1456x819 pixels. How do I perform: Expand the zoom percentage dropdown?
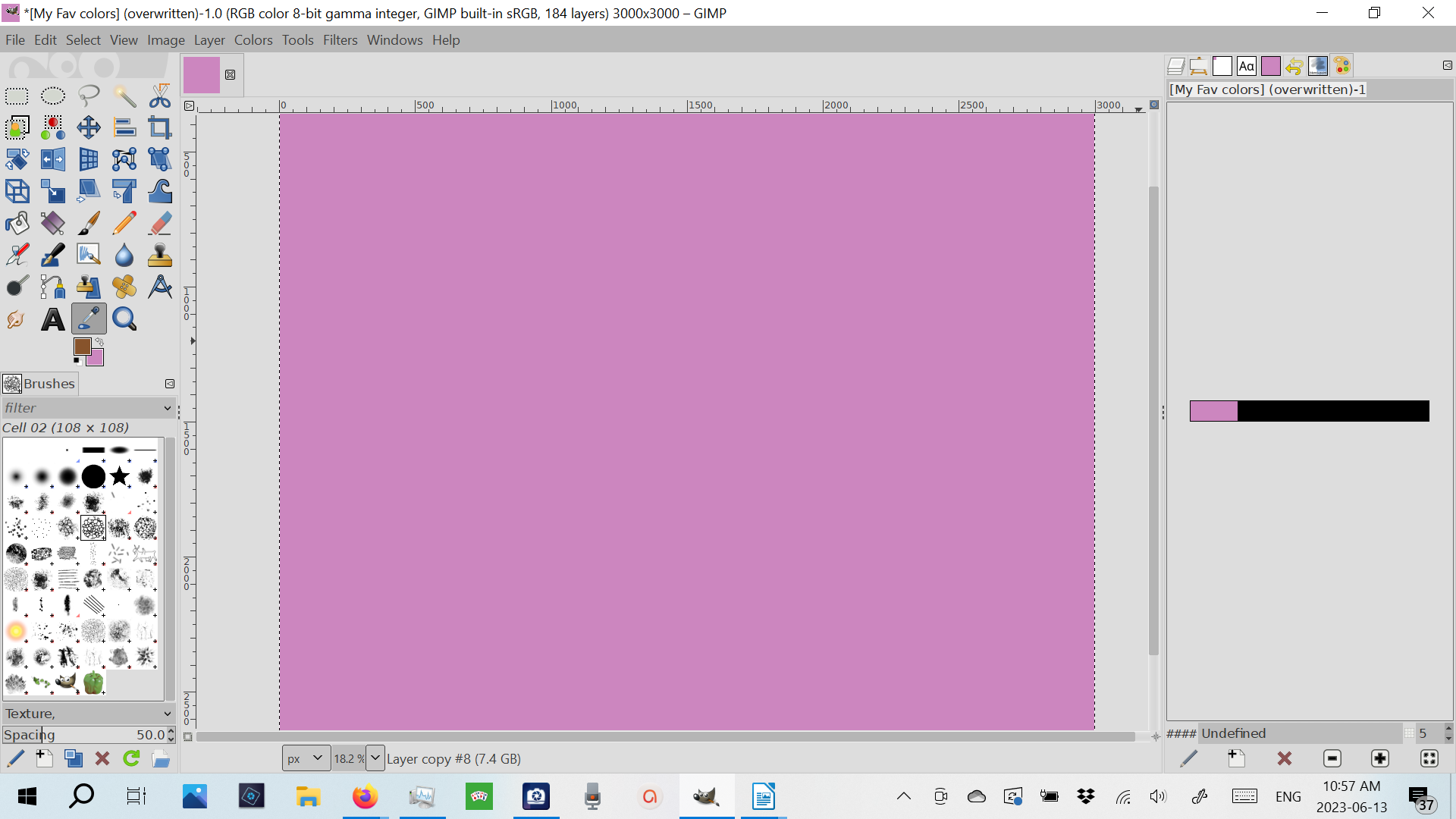375,758
